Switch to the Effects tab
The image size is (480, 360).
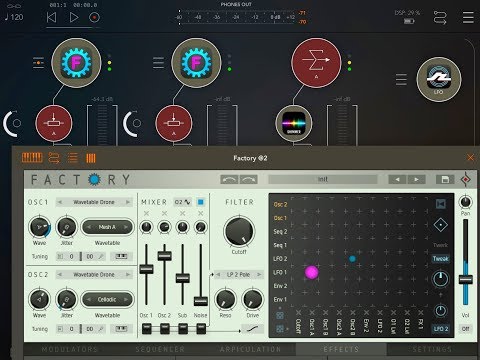(341, 349)
